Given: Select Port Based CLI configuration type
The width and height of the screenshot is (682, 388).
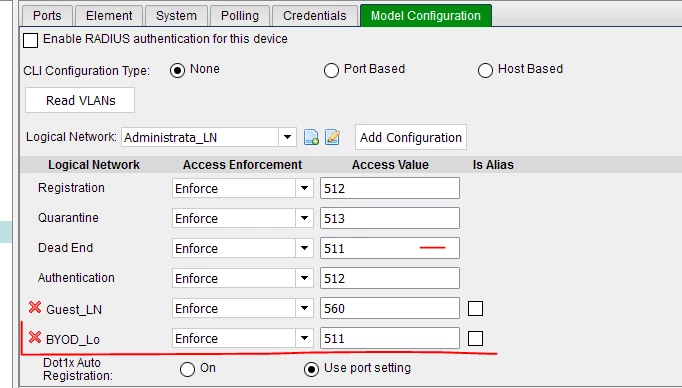Looking at the screenshot, I should coord(331,70).
